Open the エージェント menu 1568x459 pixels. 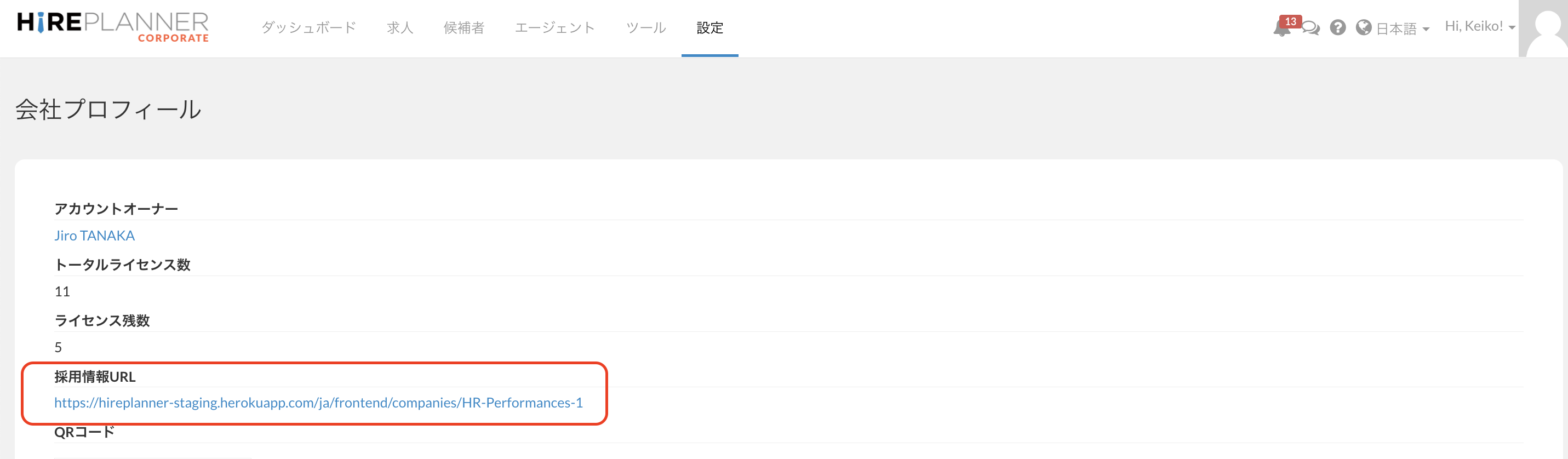click(554, 27)
